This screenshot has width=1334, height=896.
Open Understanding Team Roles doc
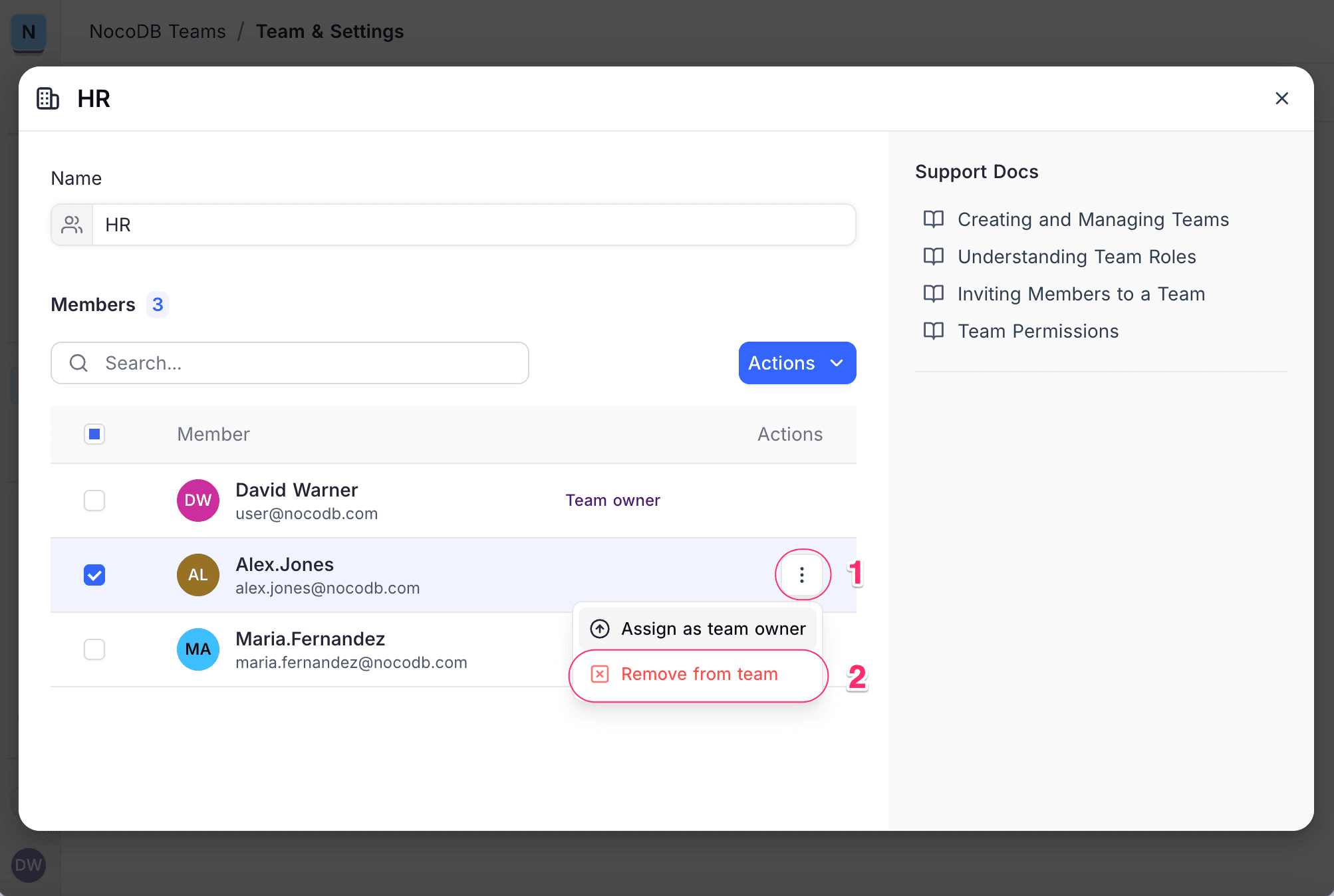tap(1076, 257)
